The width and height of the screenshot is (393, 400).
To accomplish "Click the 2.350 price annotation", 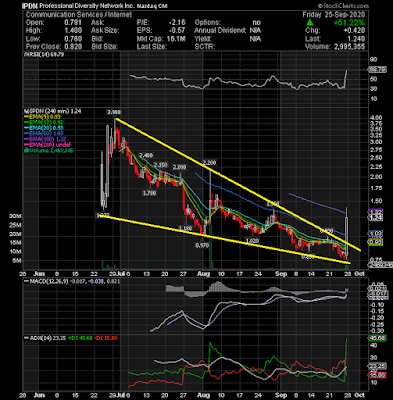I will click(161, 165).
